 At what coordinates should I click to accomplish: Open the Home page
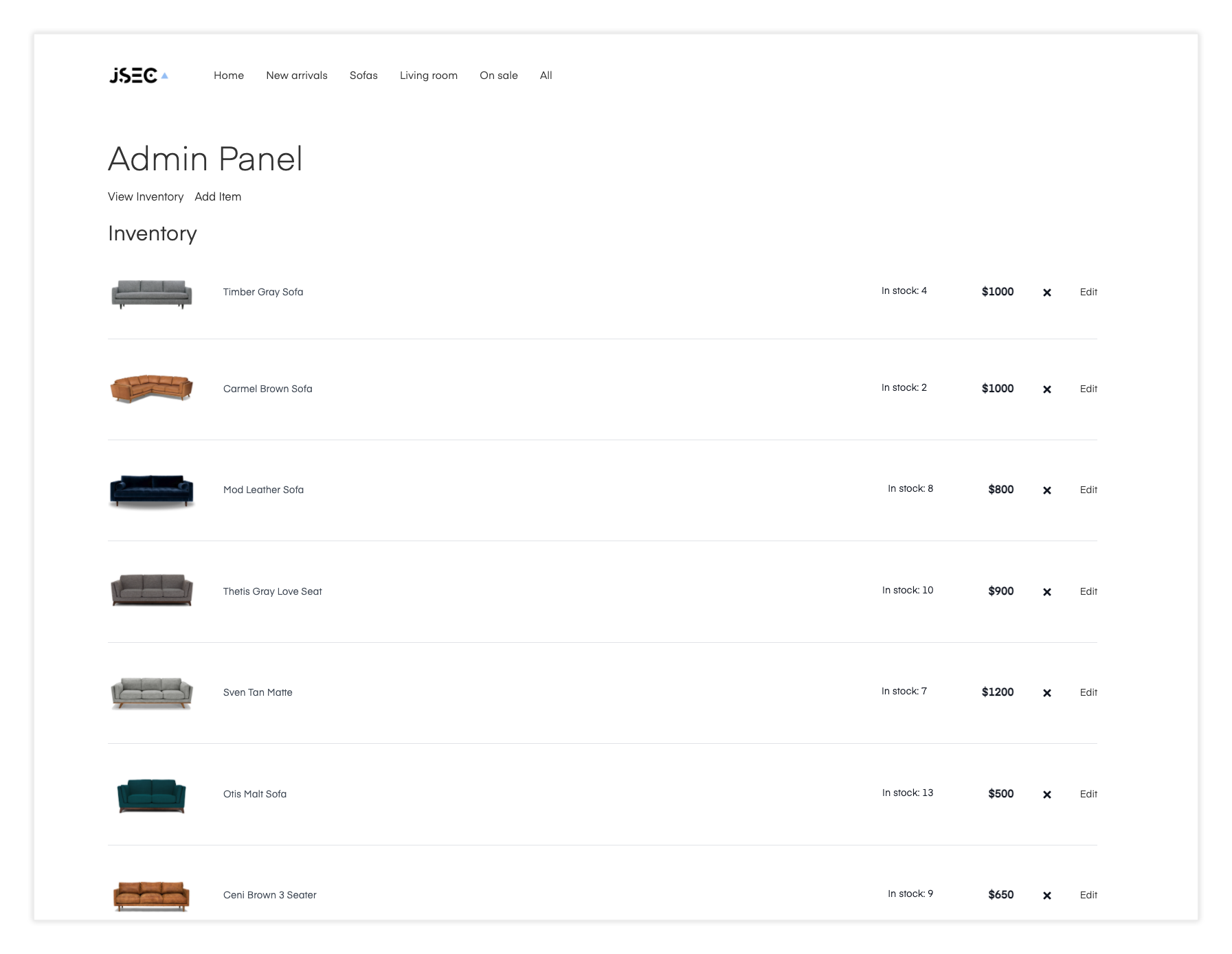228,76
